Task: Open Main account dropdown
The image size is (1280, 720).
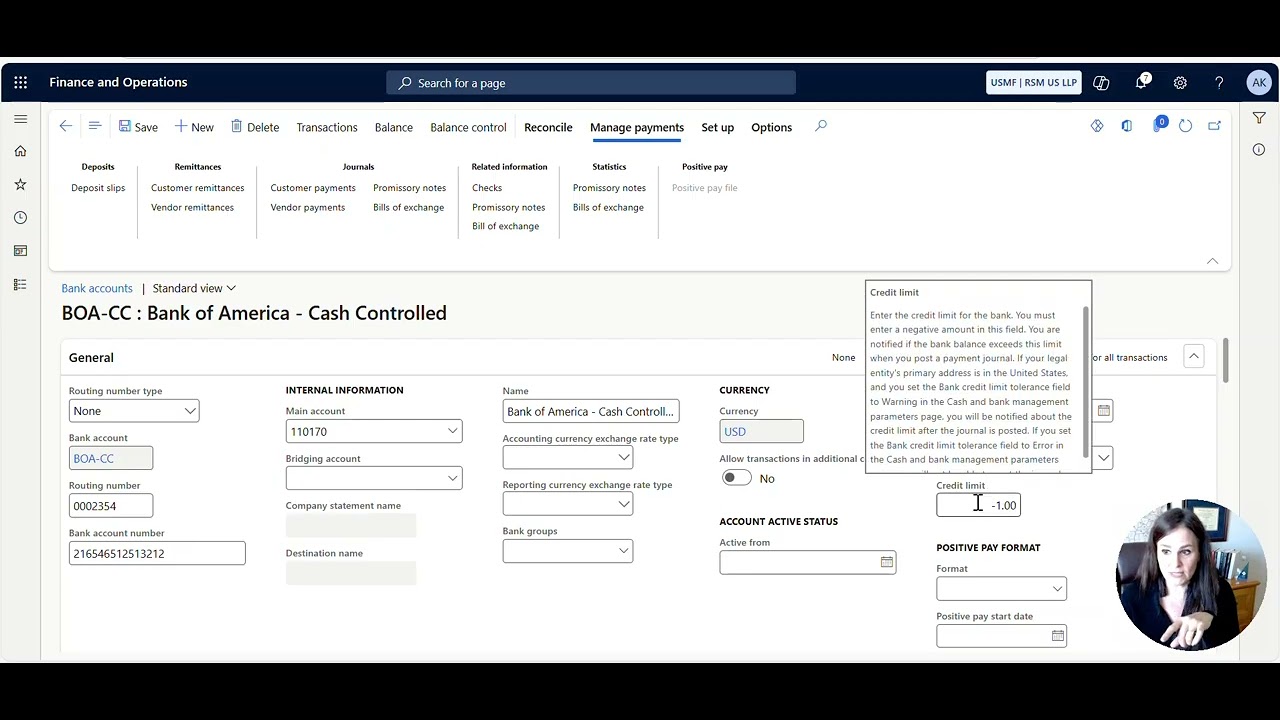Action: coord(452,431)
